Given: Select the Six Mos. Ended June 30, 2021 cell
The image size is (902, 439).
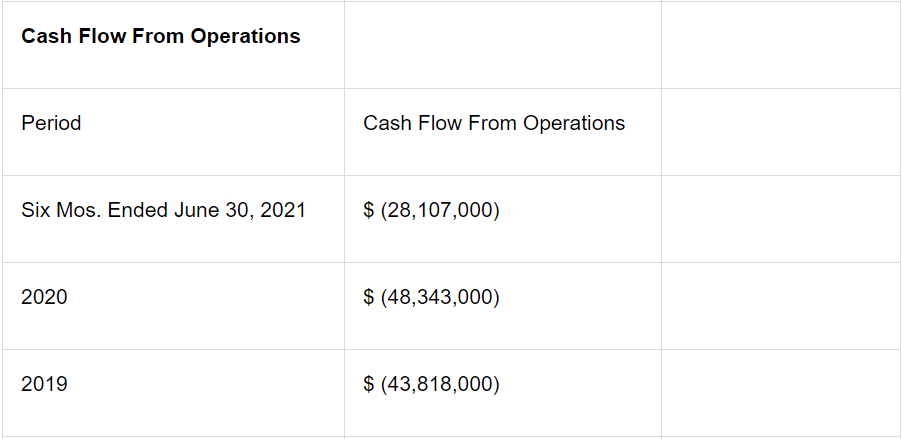Looking at the screenshot, I should 163,210.
